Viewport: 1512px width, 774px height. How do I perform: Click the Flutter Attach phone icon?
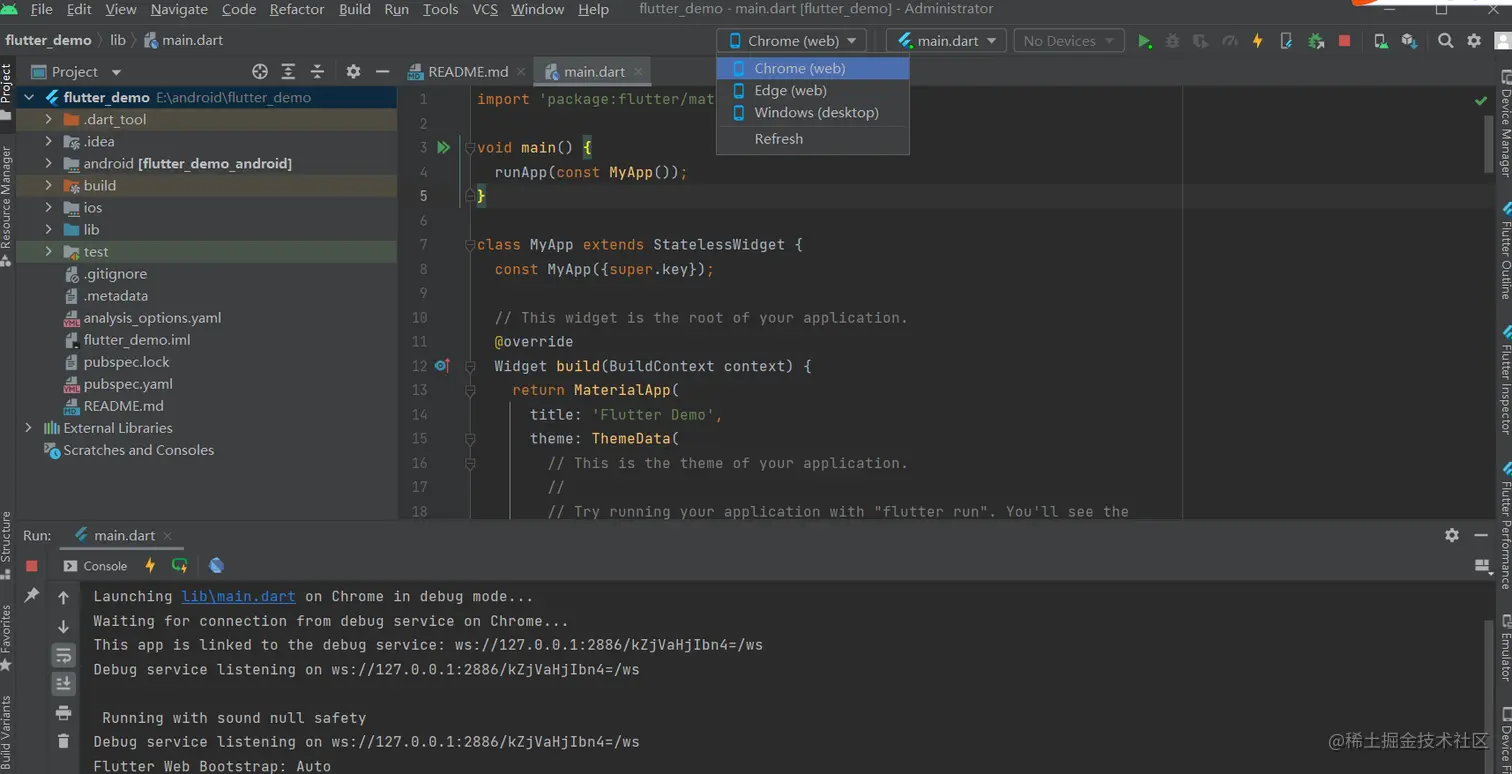click(x=1286, y=41)
